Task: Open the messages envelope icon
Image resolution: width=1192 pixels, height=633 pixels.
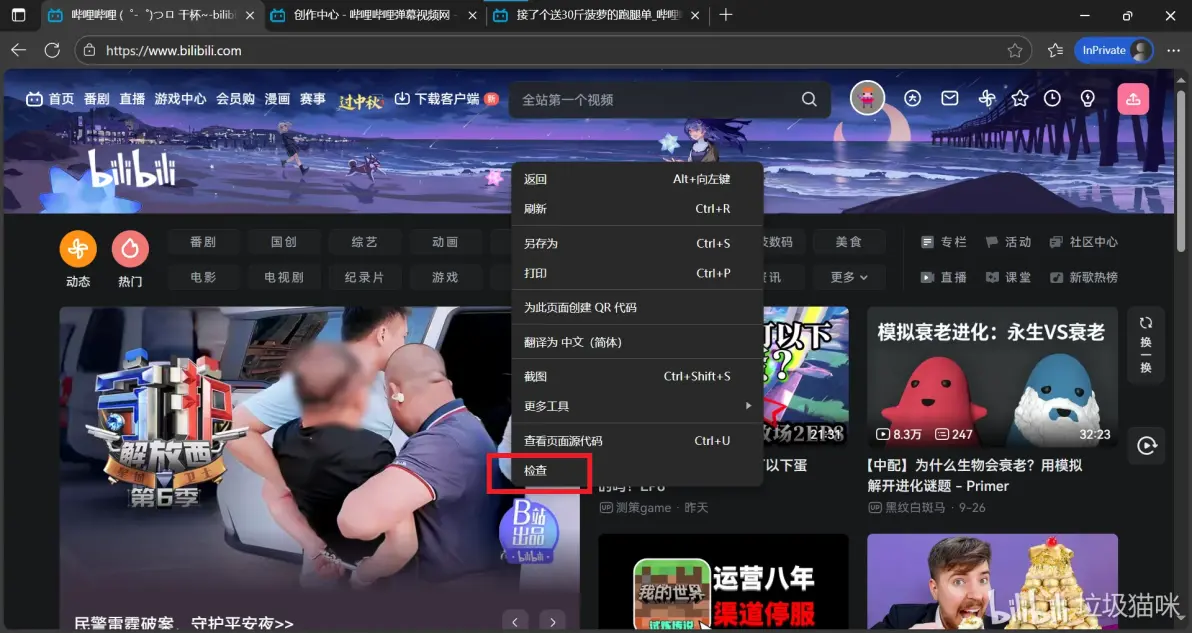Action: [949, 98]
